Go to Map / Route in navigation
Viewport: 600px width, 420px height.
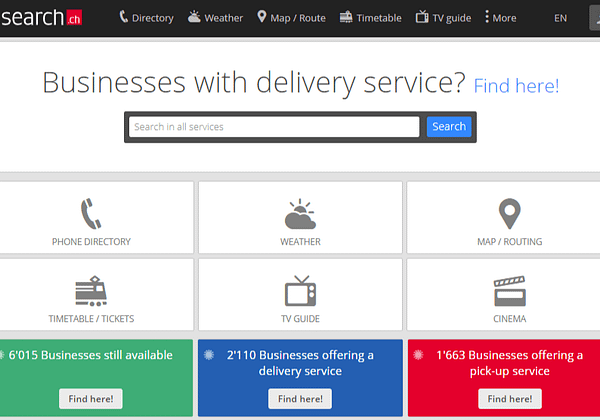click(x=291, y=17)
